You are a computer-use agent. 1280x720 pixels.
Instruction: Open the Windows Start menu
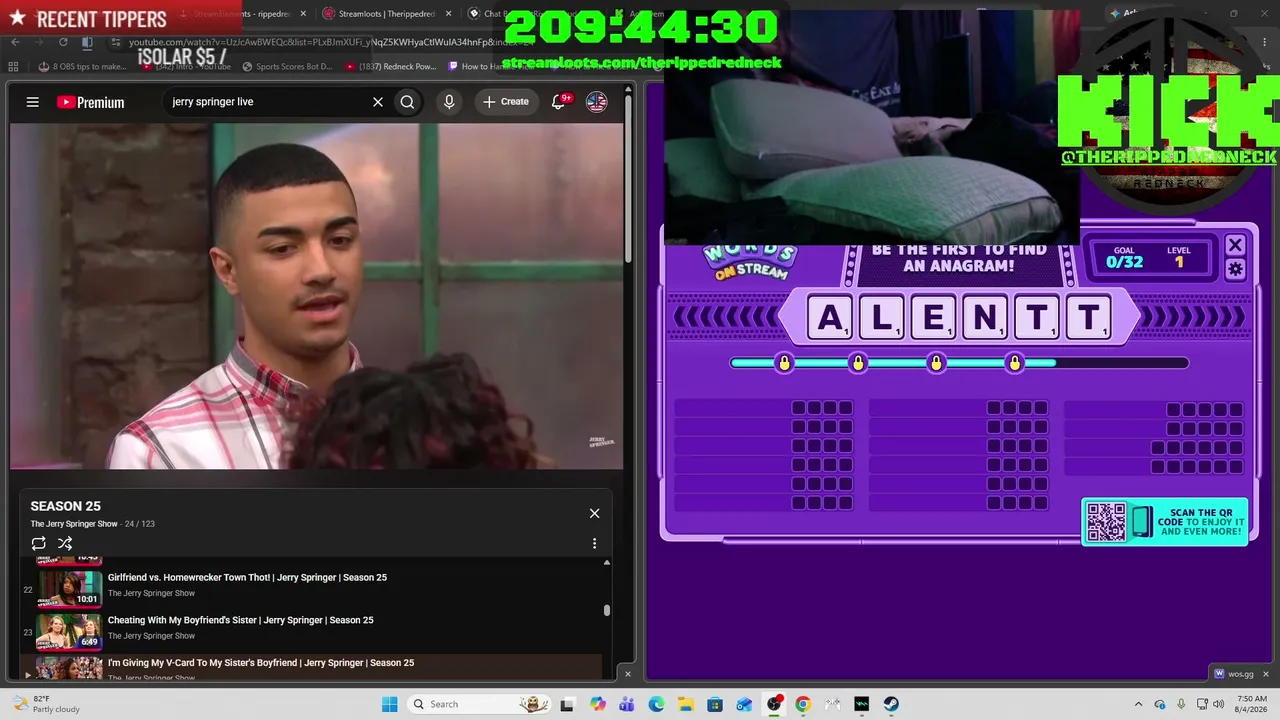(x=390, y=704)
